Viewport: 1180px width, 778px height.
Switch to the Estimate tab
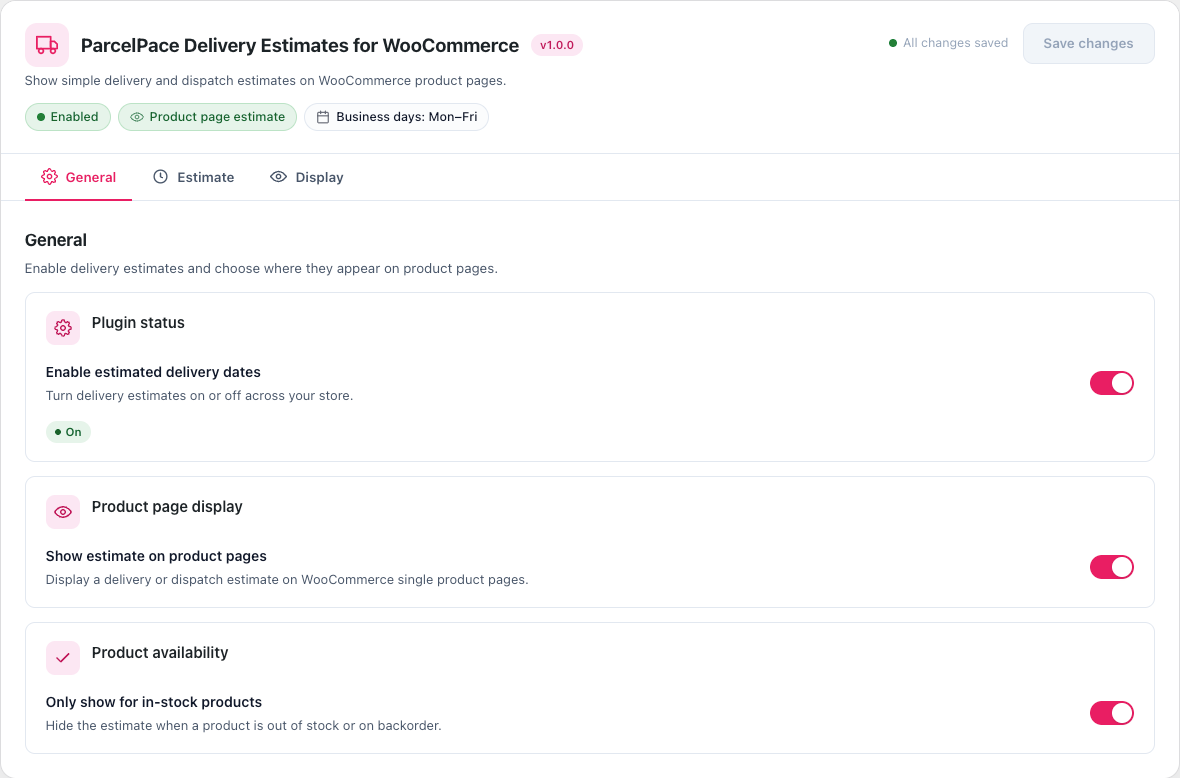click(193, 177)
